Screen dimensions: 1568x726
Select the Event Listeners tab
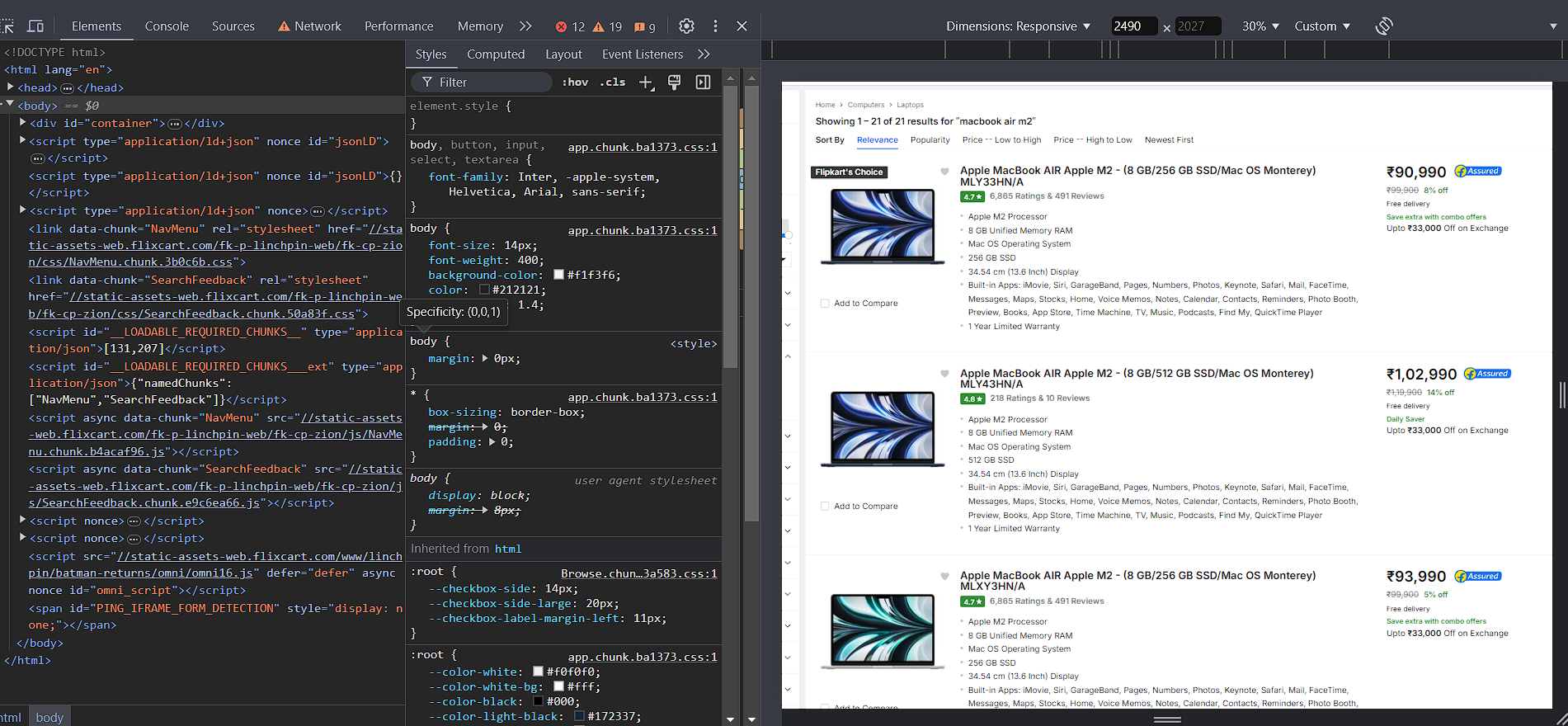643,54
